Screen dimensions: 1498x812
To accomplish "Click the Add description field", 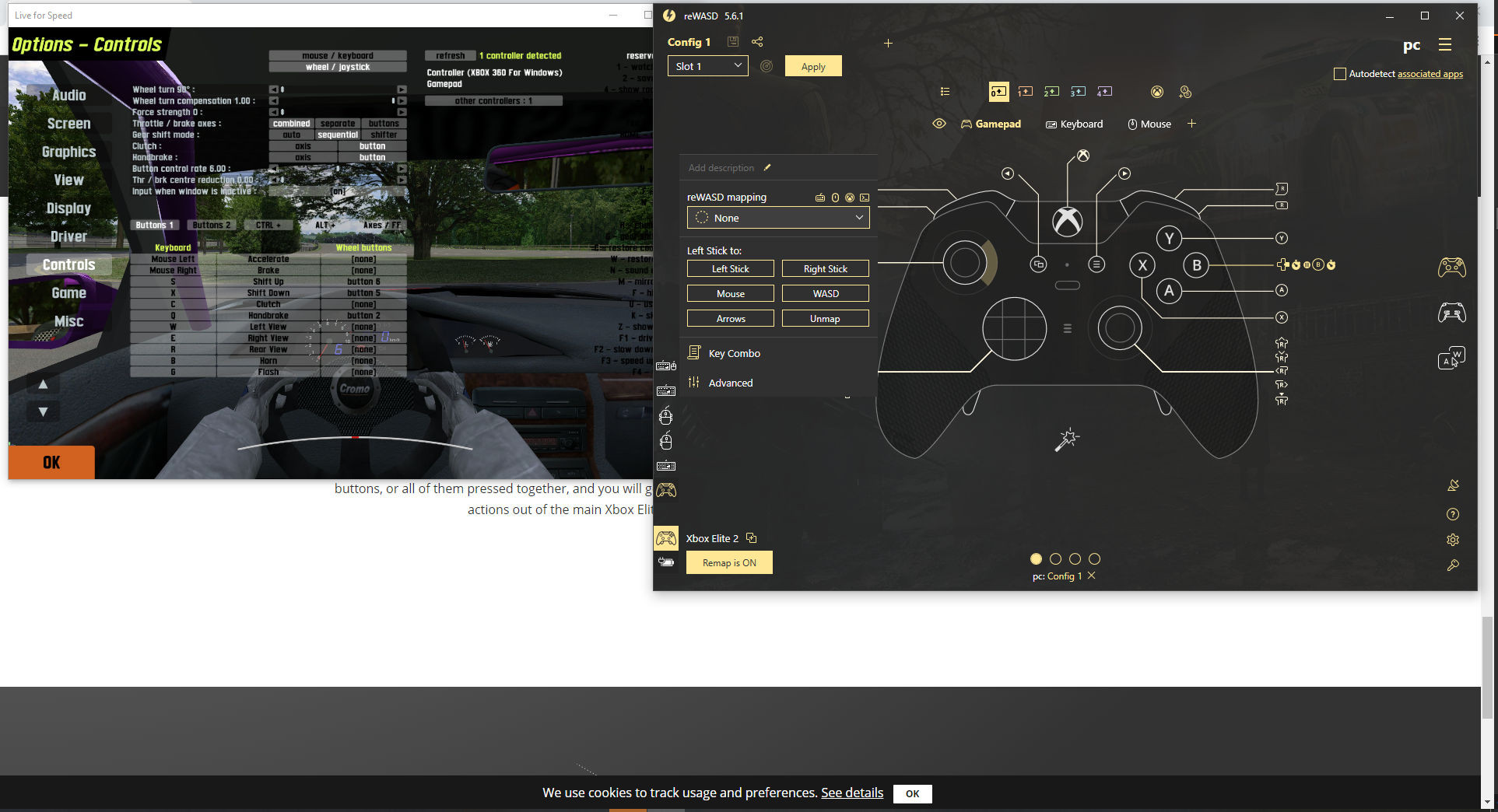I will coord(721,167).
